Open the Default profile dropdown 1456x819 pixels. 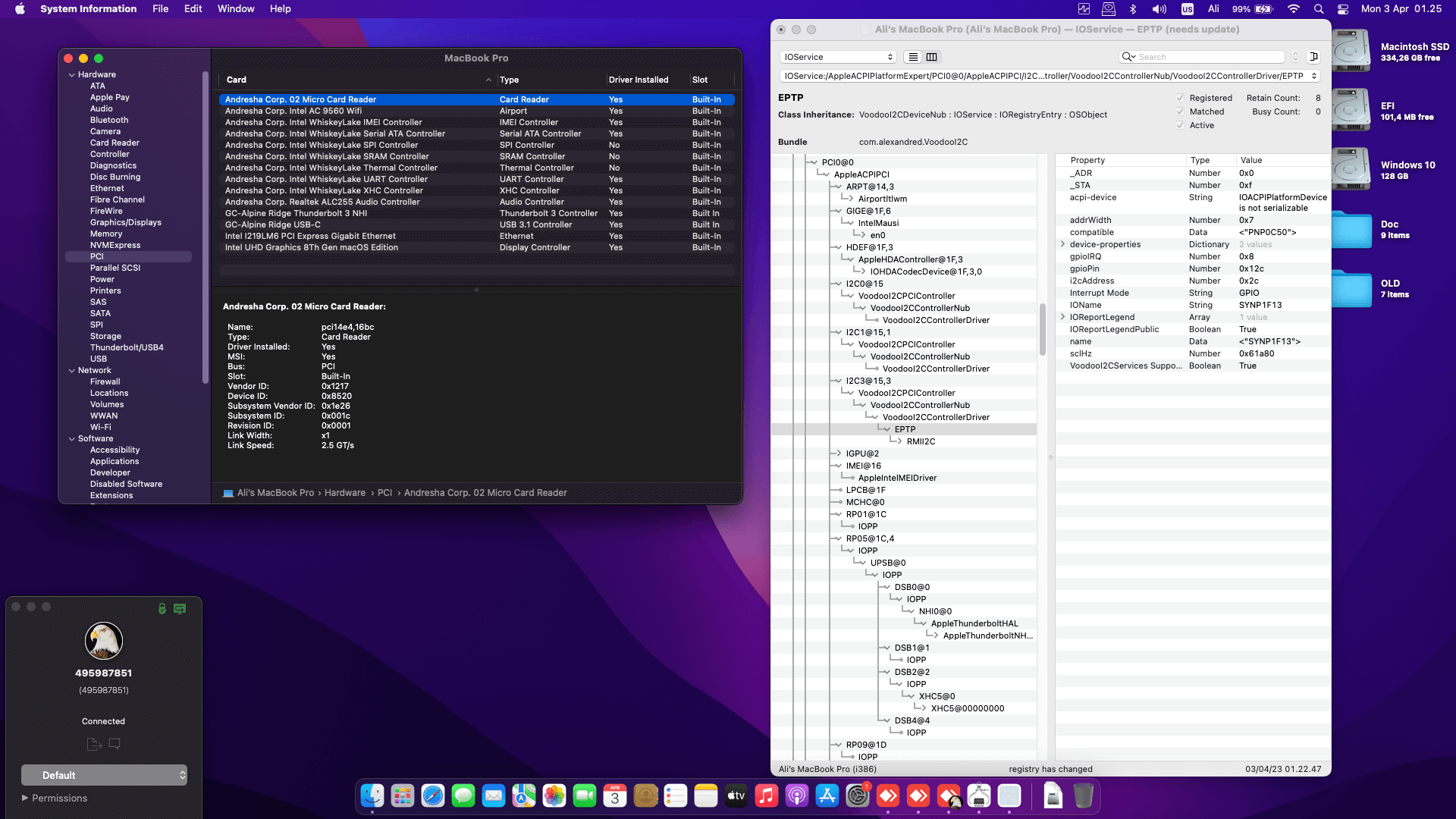coord(104,775)
